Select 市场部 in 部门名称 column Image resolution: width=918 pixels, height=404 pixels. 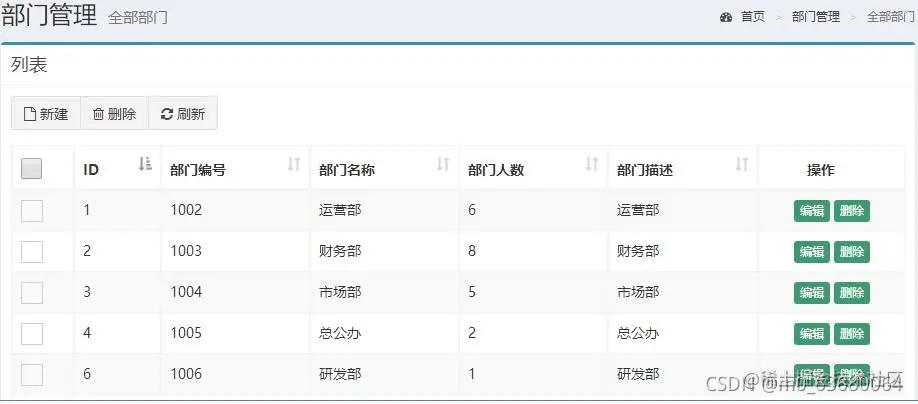(340, 292)
